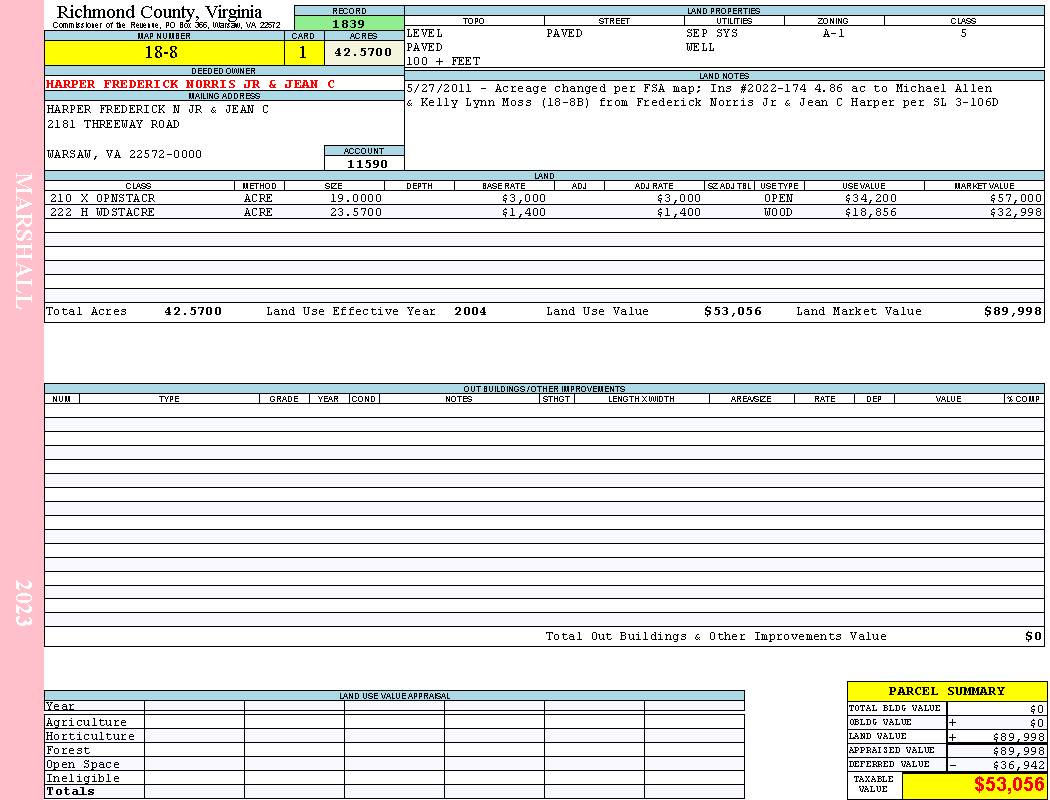Image resolution: width=1050 pixels, height=800 pixels.
Task: Click land class 210 X OPNSTACR
Action: click(x=102, y=198)
